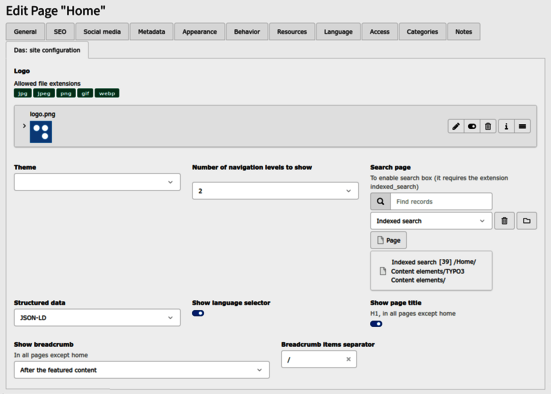Click the jpg extension badge
551x394 pixels.
click(x=23, y=93)
